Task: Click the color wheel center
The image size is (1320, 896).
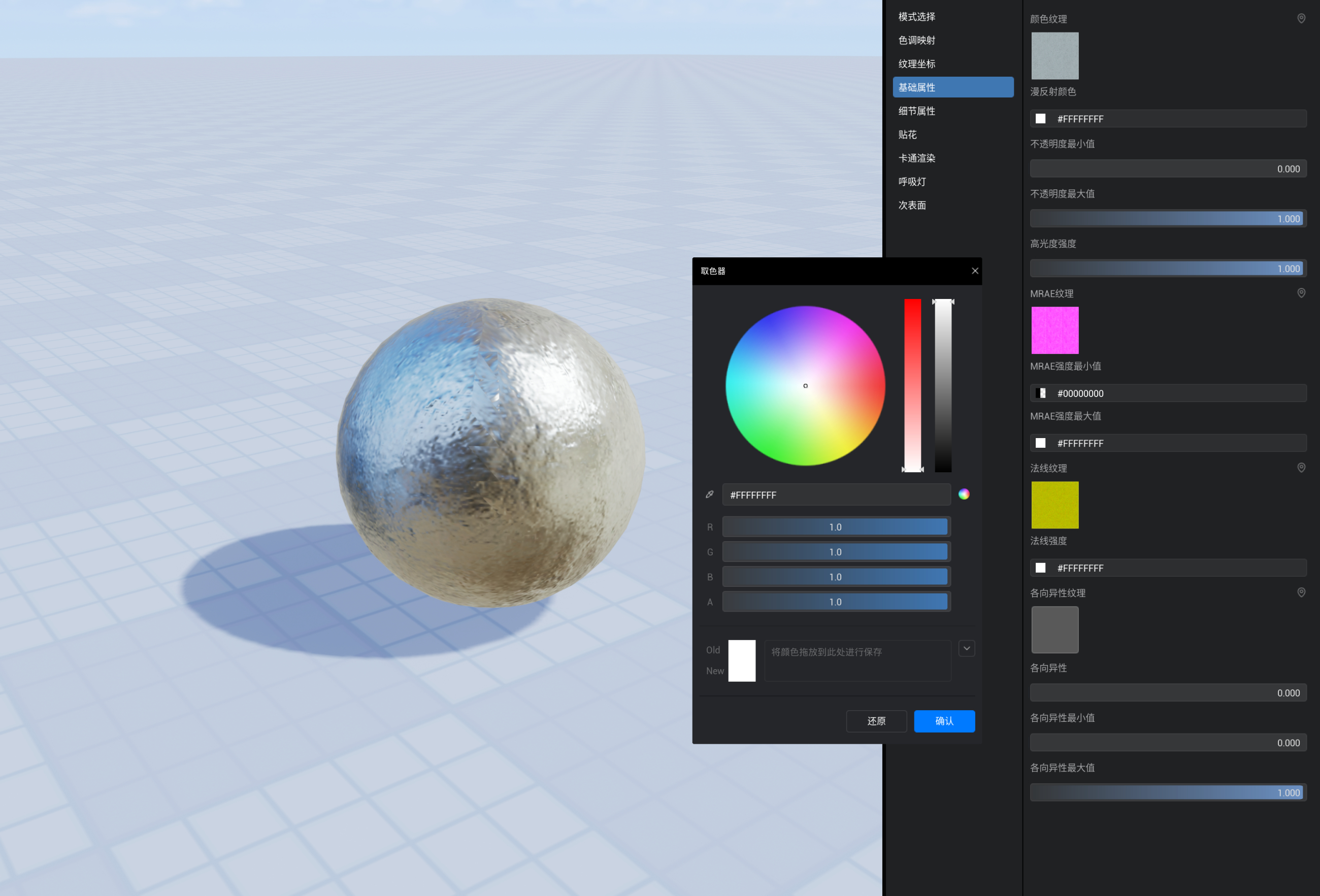Action: pos(805,386)
